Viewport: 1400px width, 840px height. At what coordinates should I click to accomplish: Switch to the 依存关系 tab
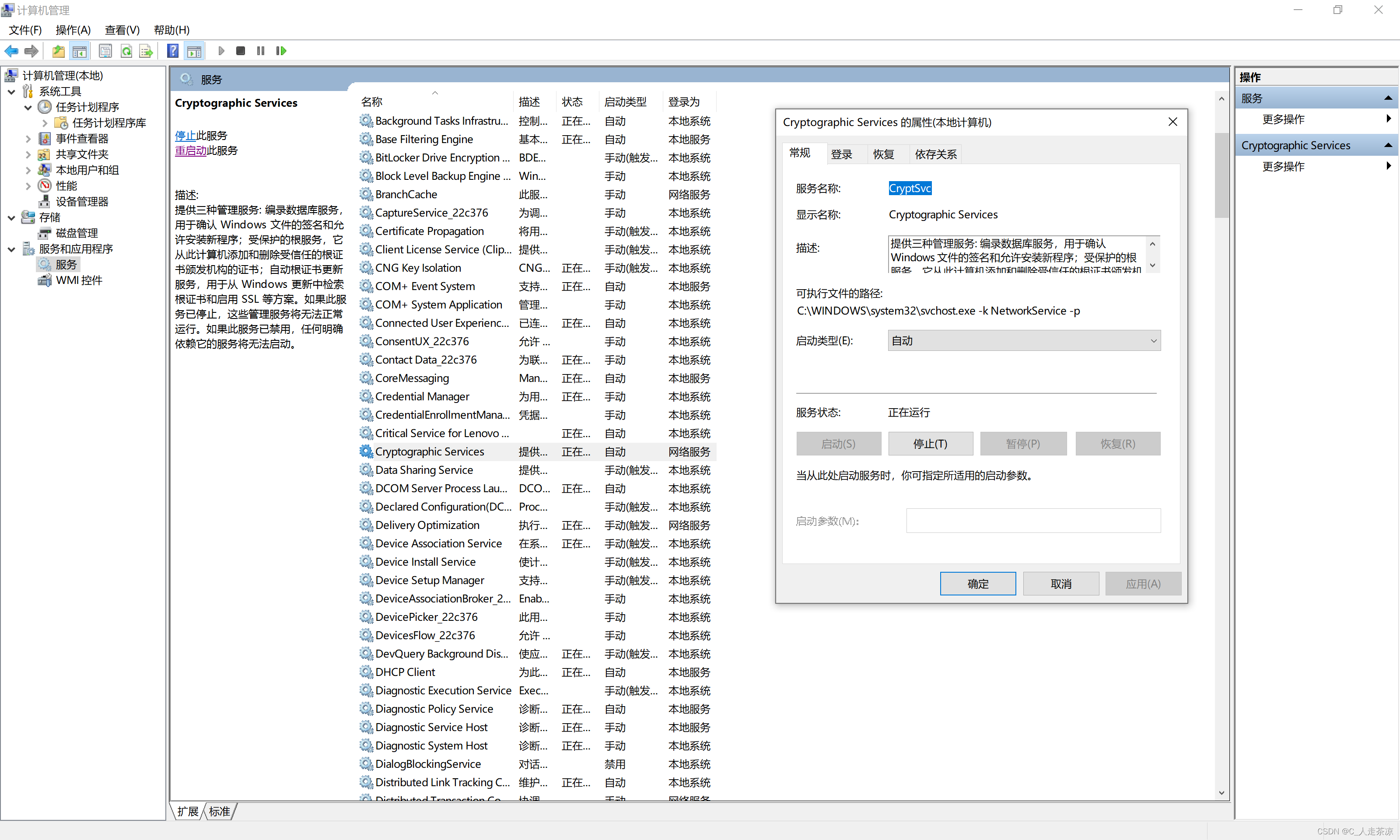[x=935, y=154]
